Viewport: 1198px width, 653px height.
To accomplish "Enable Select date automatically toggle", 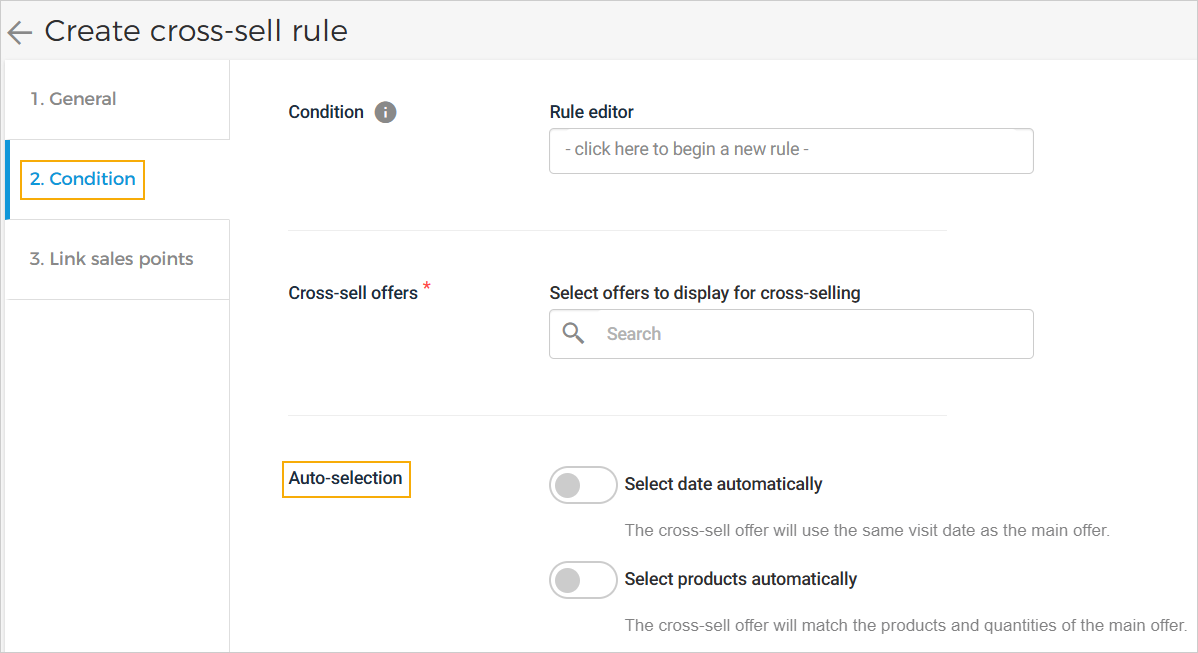I will 582,485.
